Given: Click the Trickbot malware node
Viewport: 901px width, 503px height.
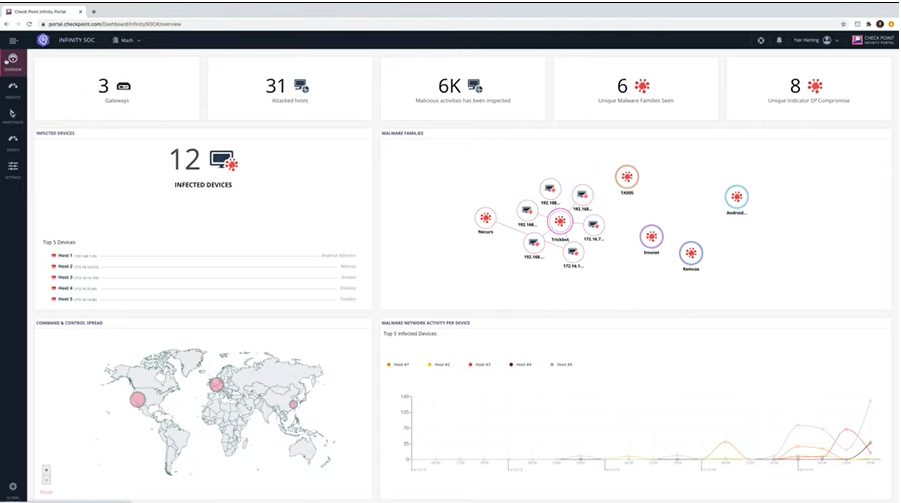Looking at the screenshot, I should click(x=559, y=222).
